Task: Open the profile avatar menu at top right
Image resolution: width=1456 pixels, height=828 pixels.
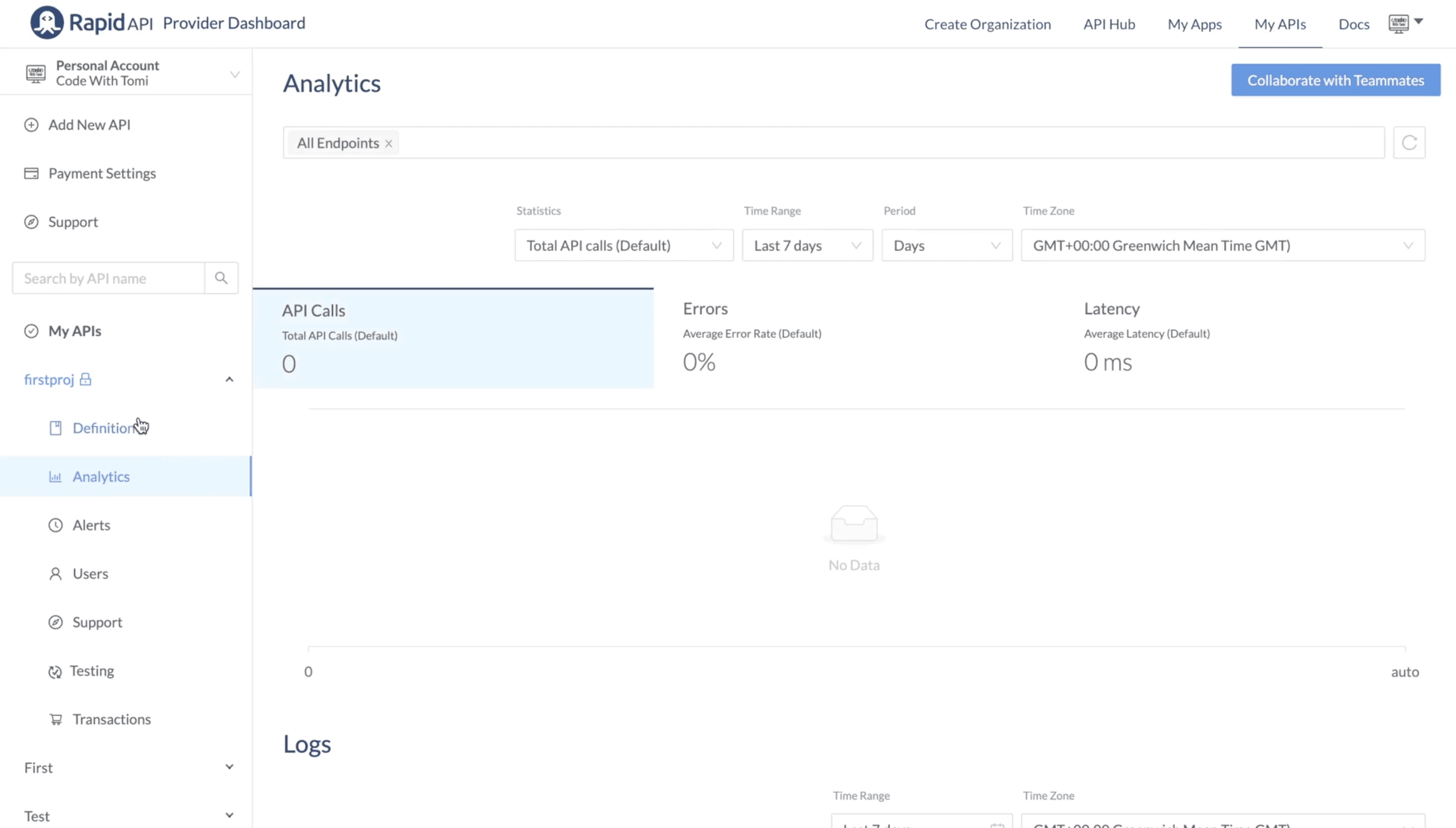Action: (x=1405, y=23)
